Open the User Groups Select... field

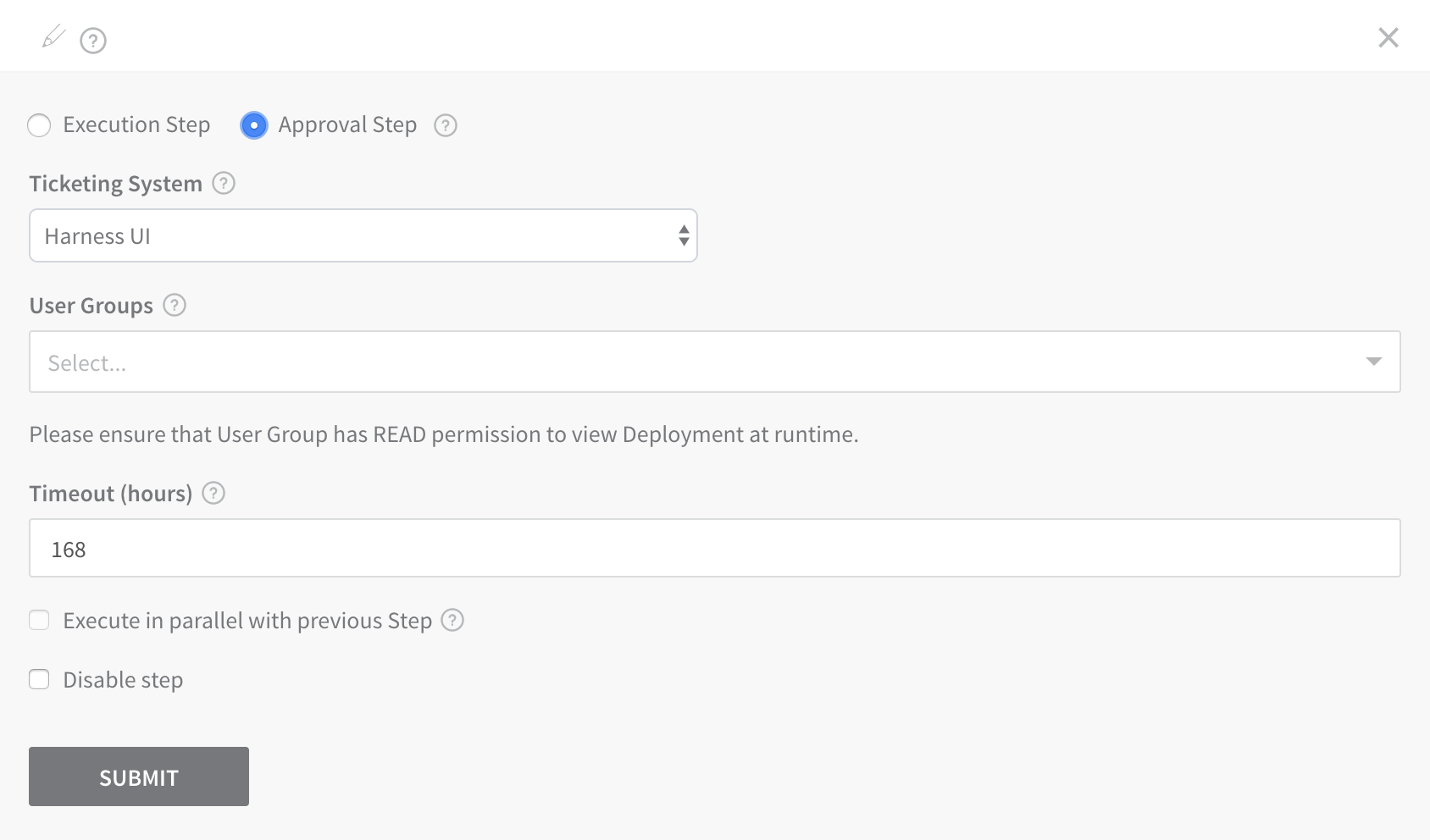(x=715, y=362)
